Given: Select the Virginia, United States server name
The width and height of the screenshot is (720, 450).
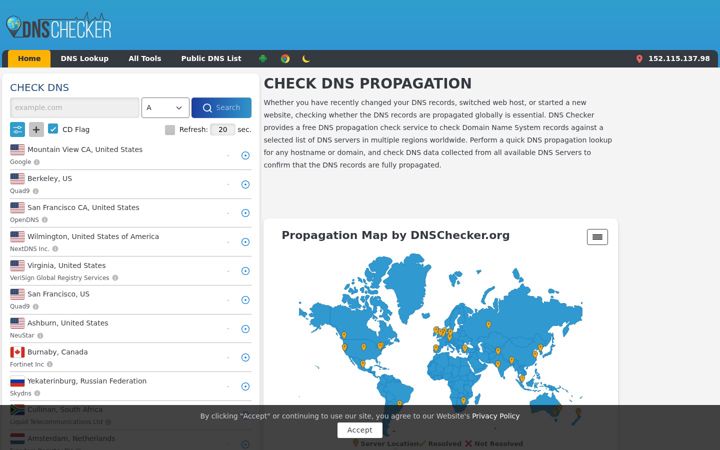Looking at the screenshot, I should point(67,265).
